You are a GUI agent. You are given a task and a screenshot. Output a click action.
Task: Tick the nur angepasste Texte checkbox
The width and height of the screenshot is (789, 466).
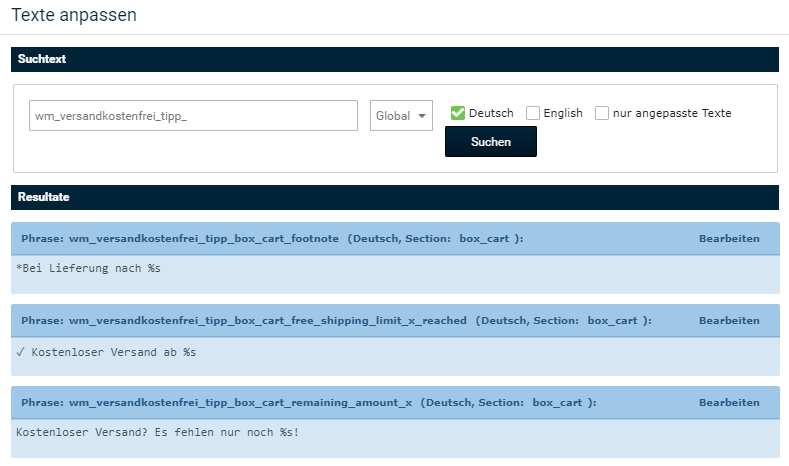click(602, 113)
